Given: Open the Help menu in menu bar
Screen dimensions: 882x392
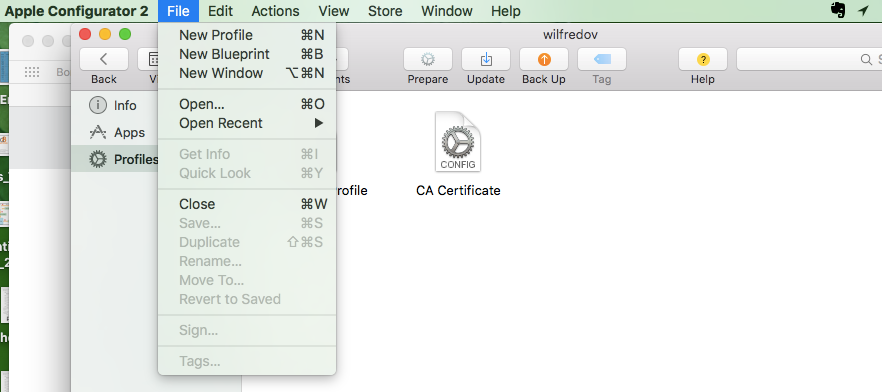Looking at the screenshot, I should click(x=506, y=11).
